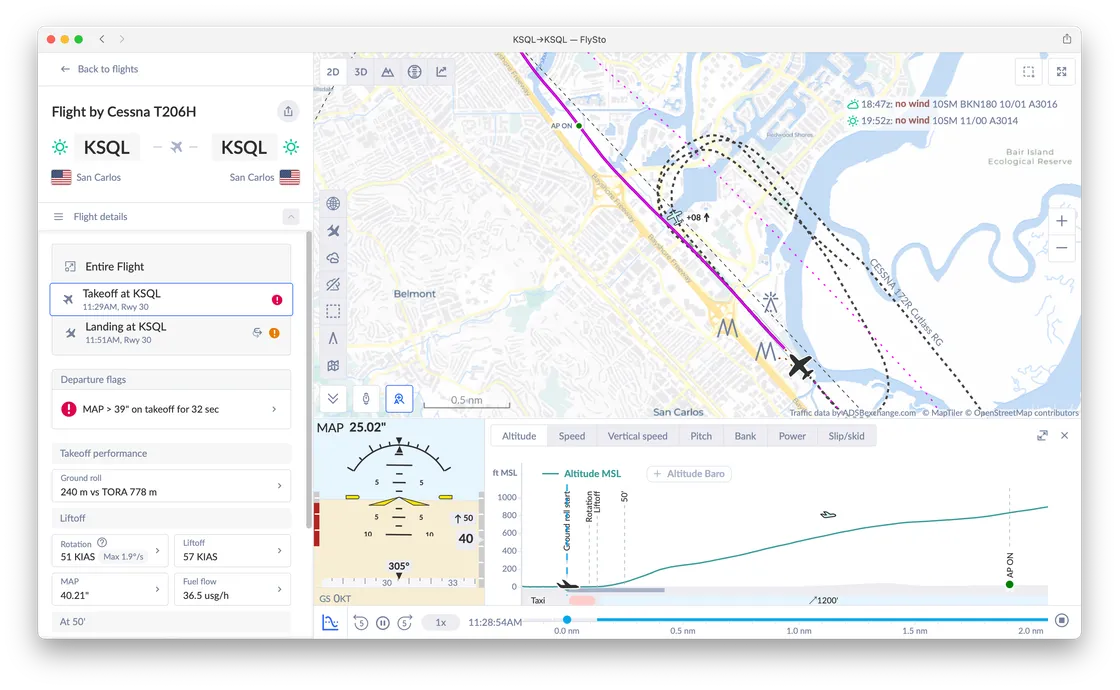Open the Slip/skid chart tab
This screenshot has width=1120, height=690.
tap(846, 436)
